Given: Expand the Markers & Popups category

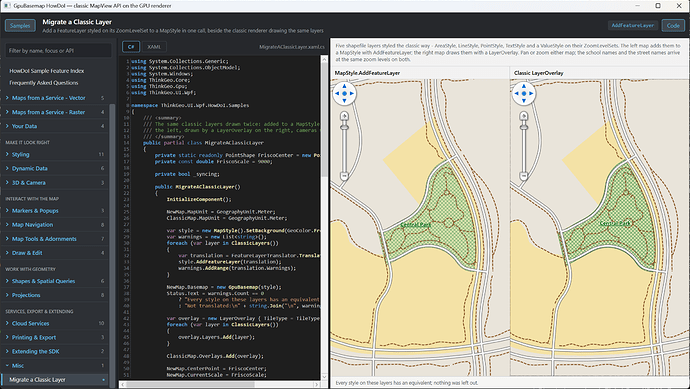Looking at the screenshot, I should pyautogui.click(x=55, y=210).
